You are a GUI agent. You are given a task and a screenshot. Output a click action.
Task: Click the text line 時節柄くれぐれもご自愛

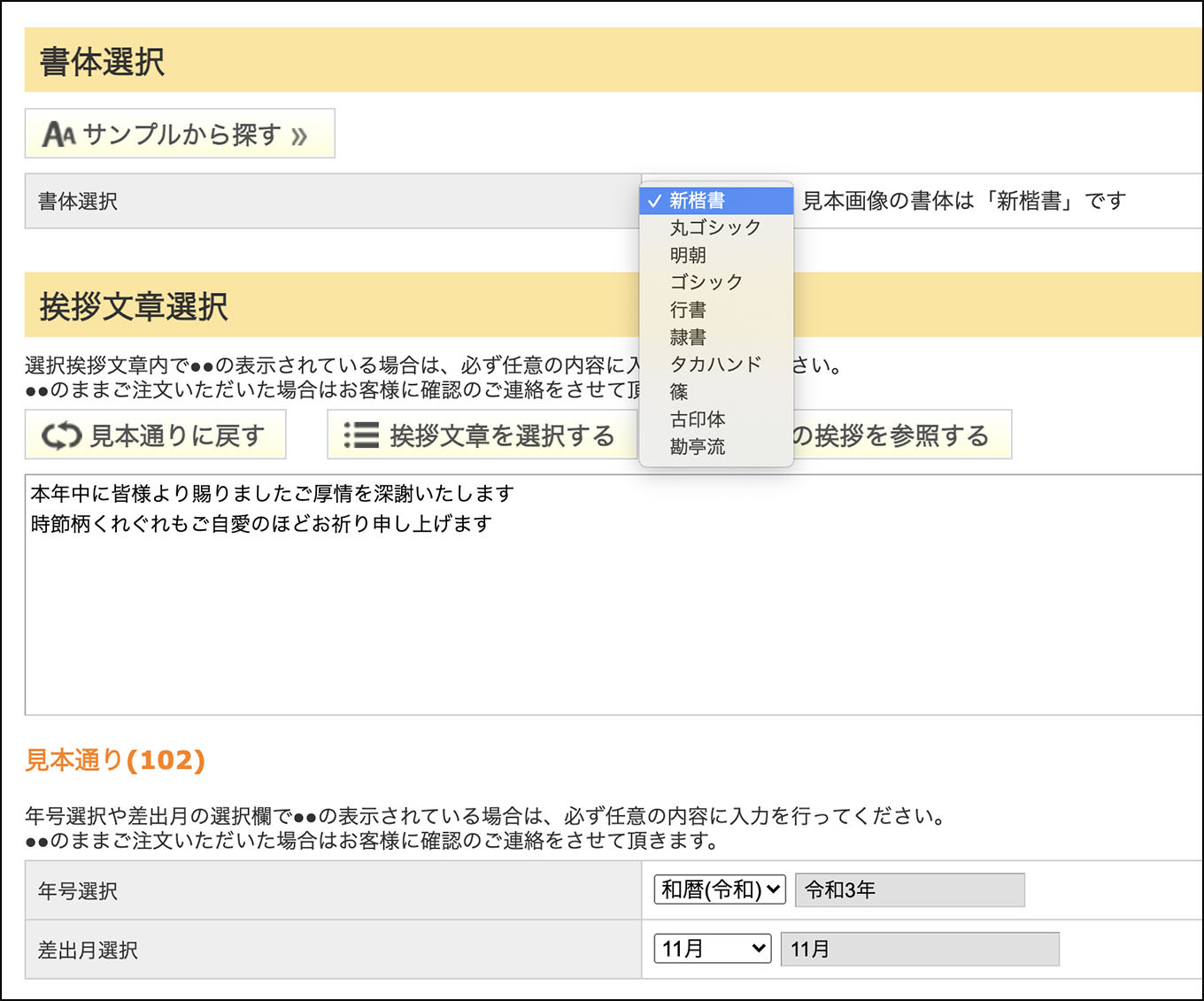click(x=261, y=523)
